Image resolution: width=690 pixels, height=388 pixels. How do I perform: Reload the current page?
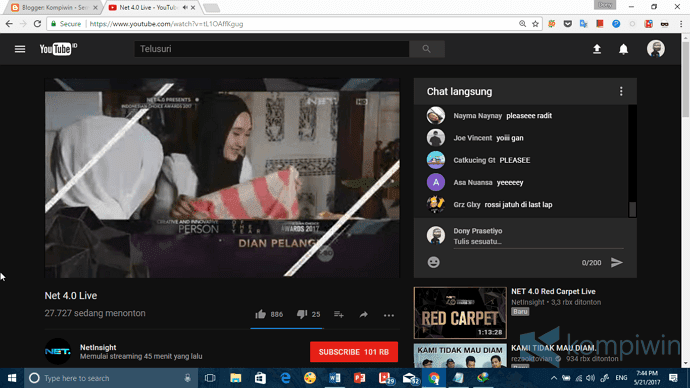pos(38,24)
